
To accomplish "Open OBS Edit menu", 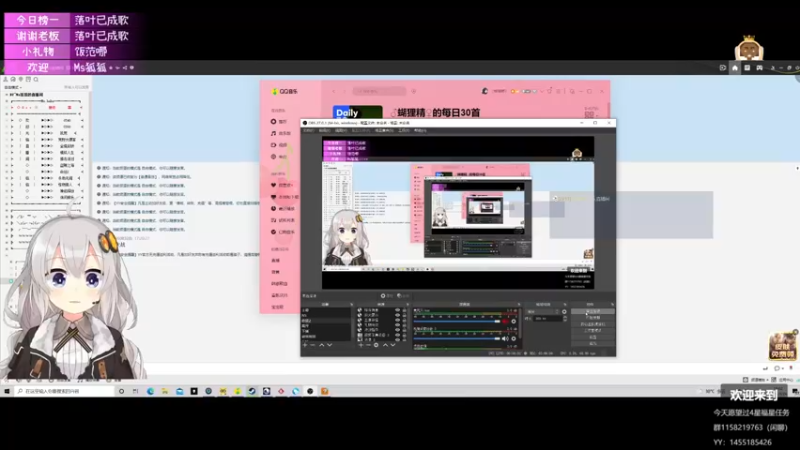I will click(325, 131).
